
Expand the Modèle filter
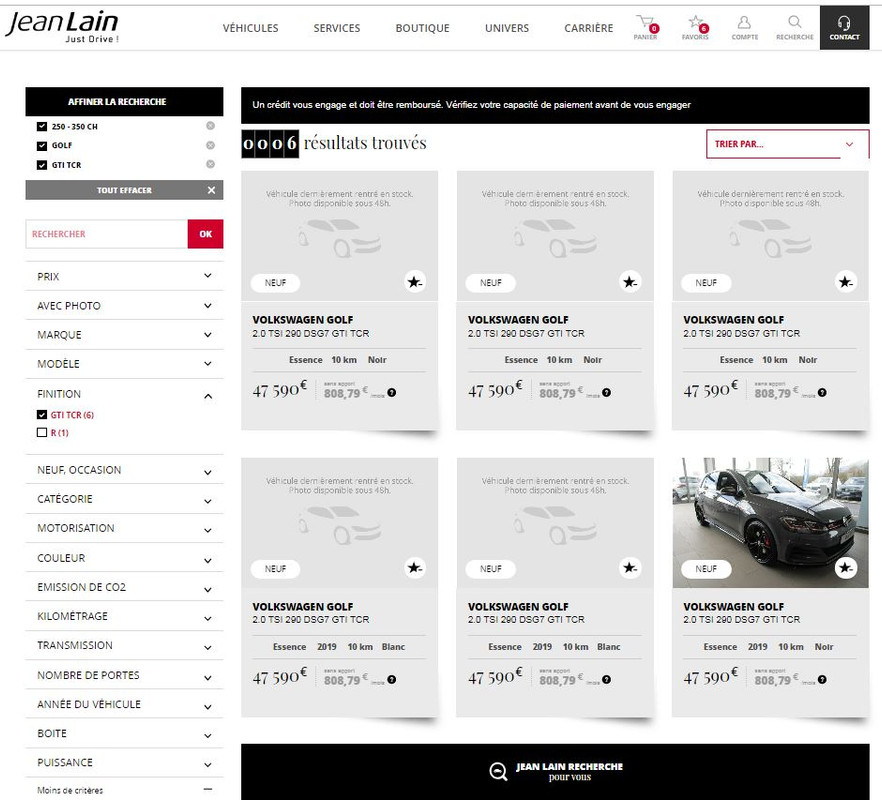click(124, 364)
